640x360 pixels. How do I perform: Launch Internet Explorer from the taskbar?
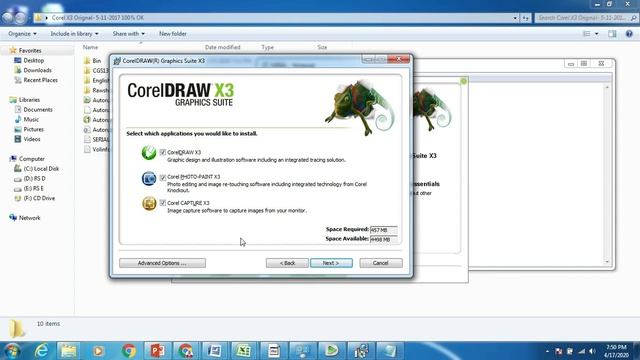(x=41, y=351)
